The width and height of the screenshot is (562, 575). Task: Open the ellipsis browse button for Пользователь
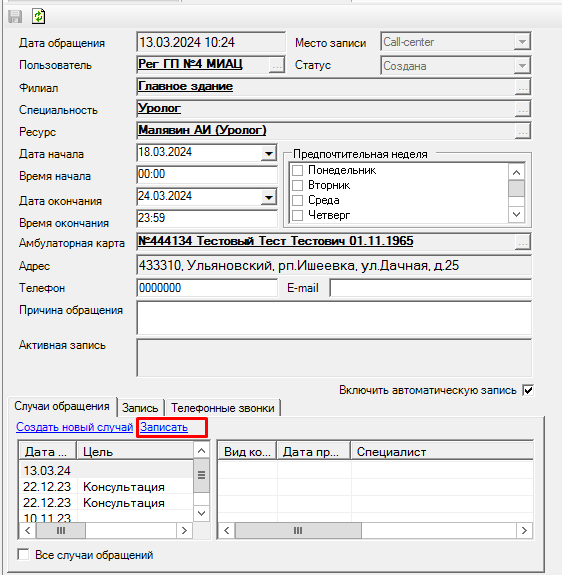tap(277, 65)
